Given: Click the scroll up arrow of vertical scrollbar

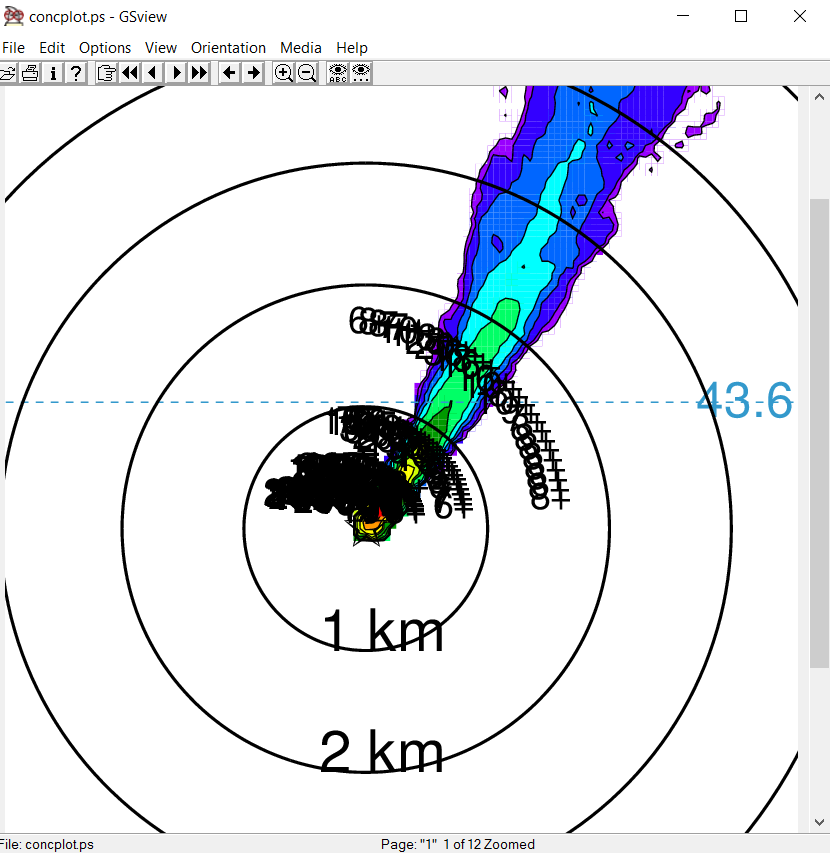Looking at the screenshot, I should pos(819,97).
